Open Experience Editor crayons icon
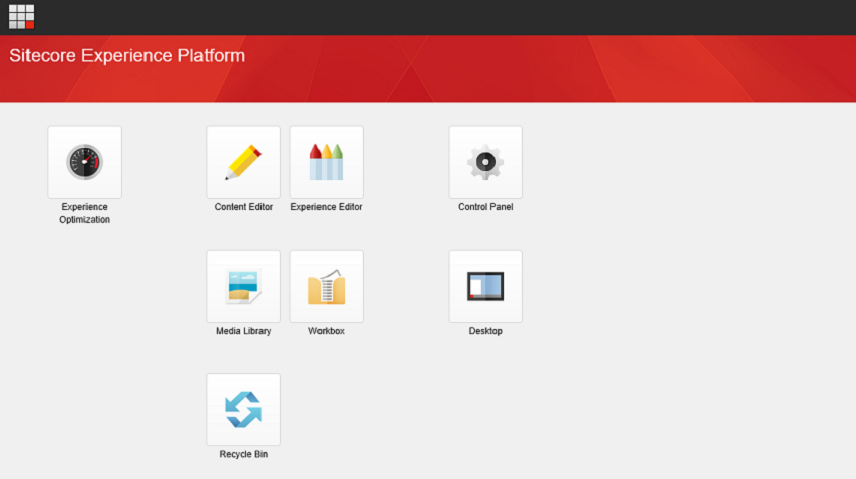The image size is (856, 479). [x=326, y=162]
